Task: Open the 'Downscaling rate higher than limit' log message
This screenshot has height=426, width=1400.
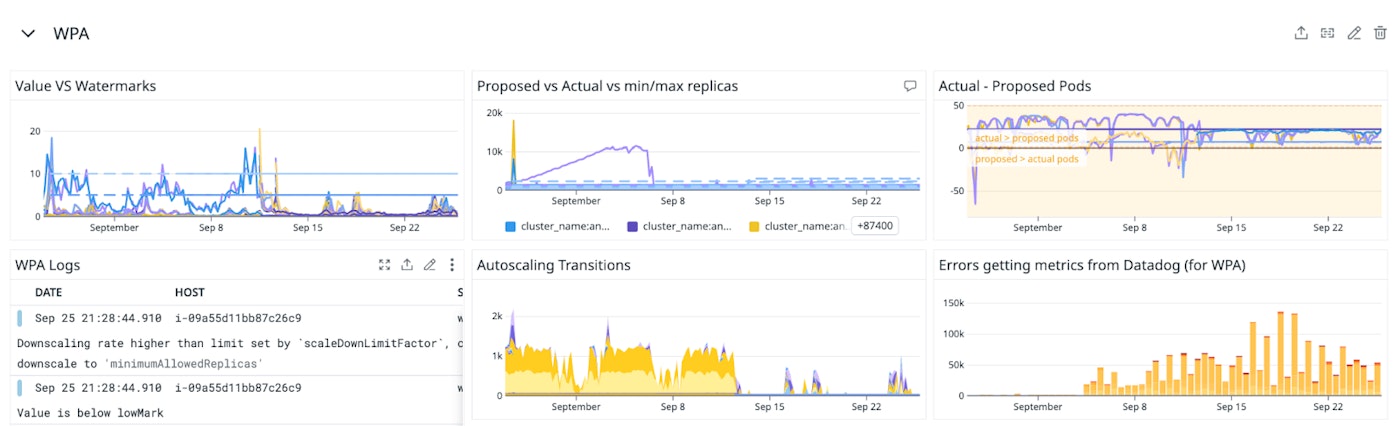Action: point(240,353)
